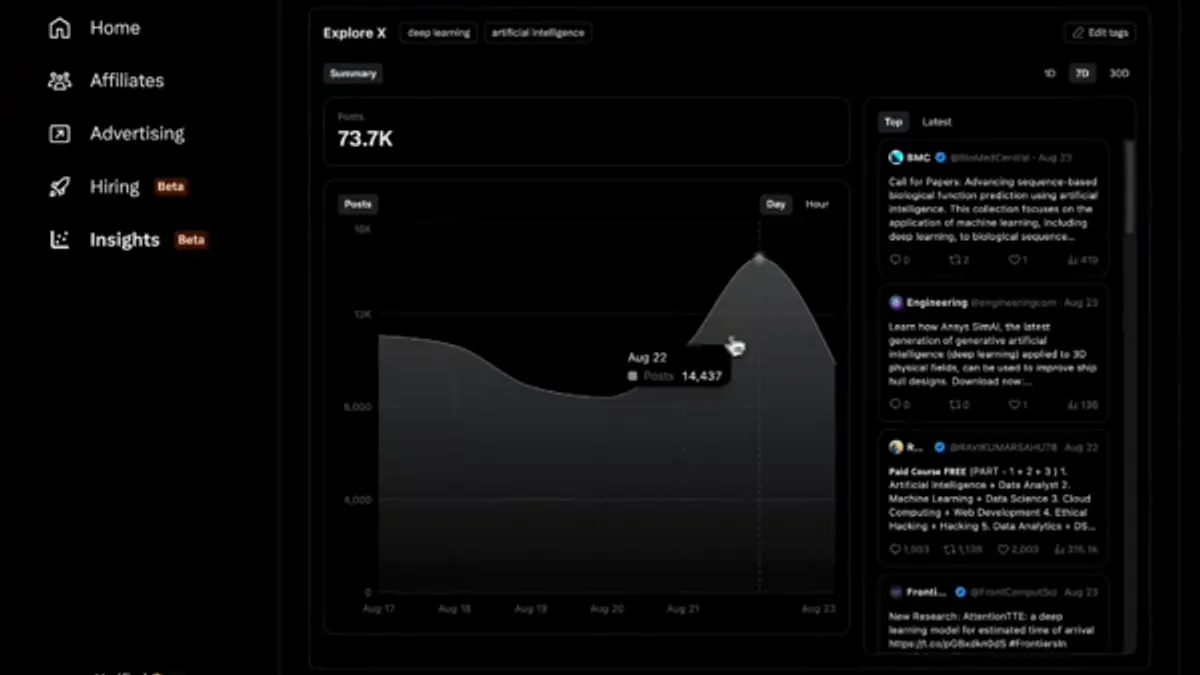Like the Engineering post
The height and width of the screenshot is (675, 1200).
(1017, 405)
